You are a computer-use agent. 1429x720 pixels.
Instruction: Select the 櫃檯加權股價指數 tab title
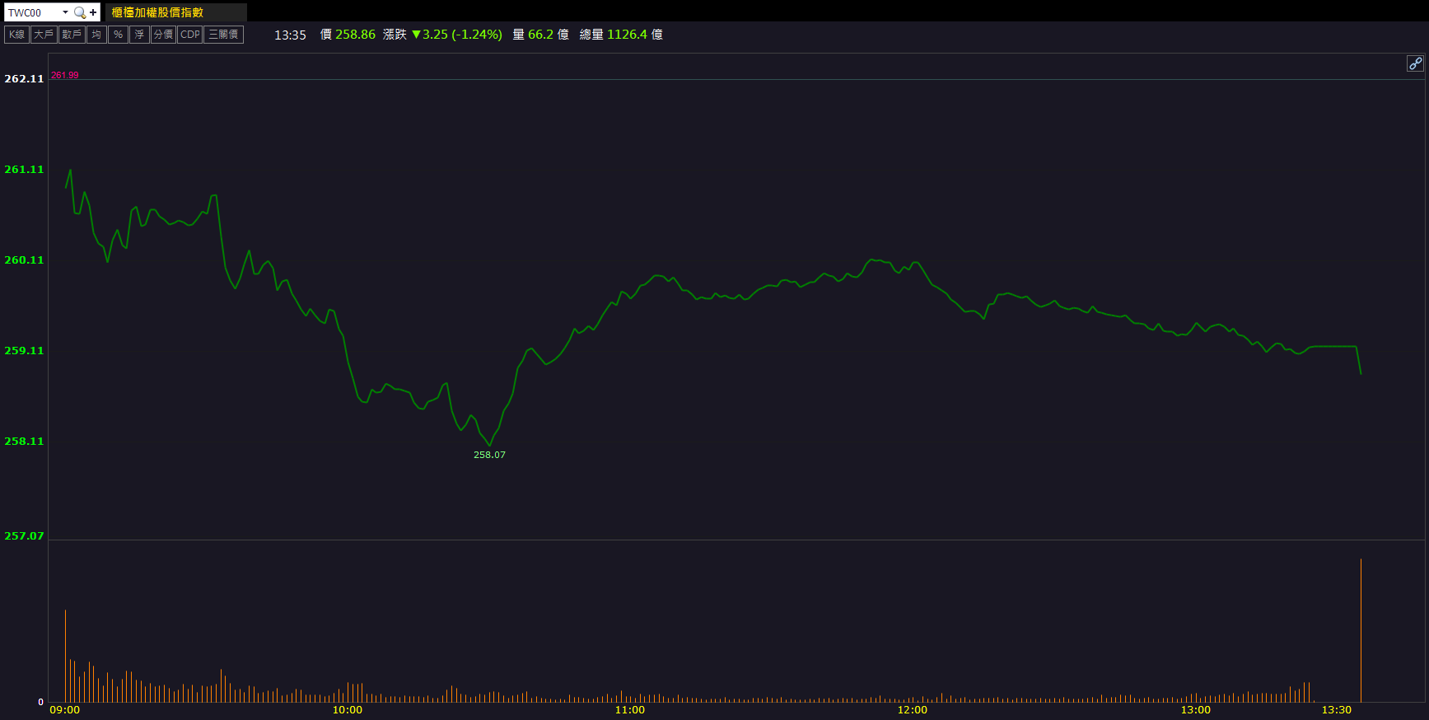[x=158, y=12]
